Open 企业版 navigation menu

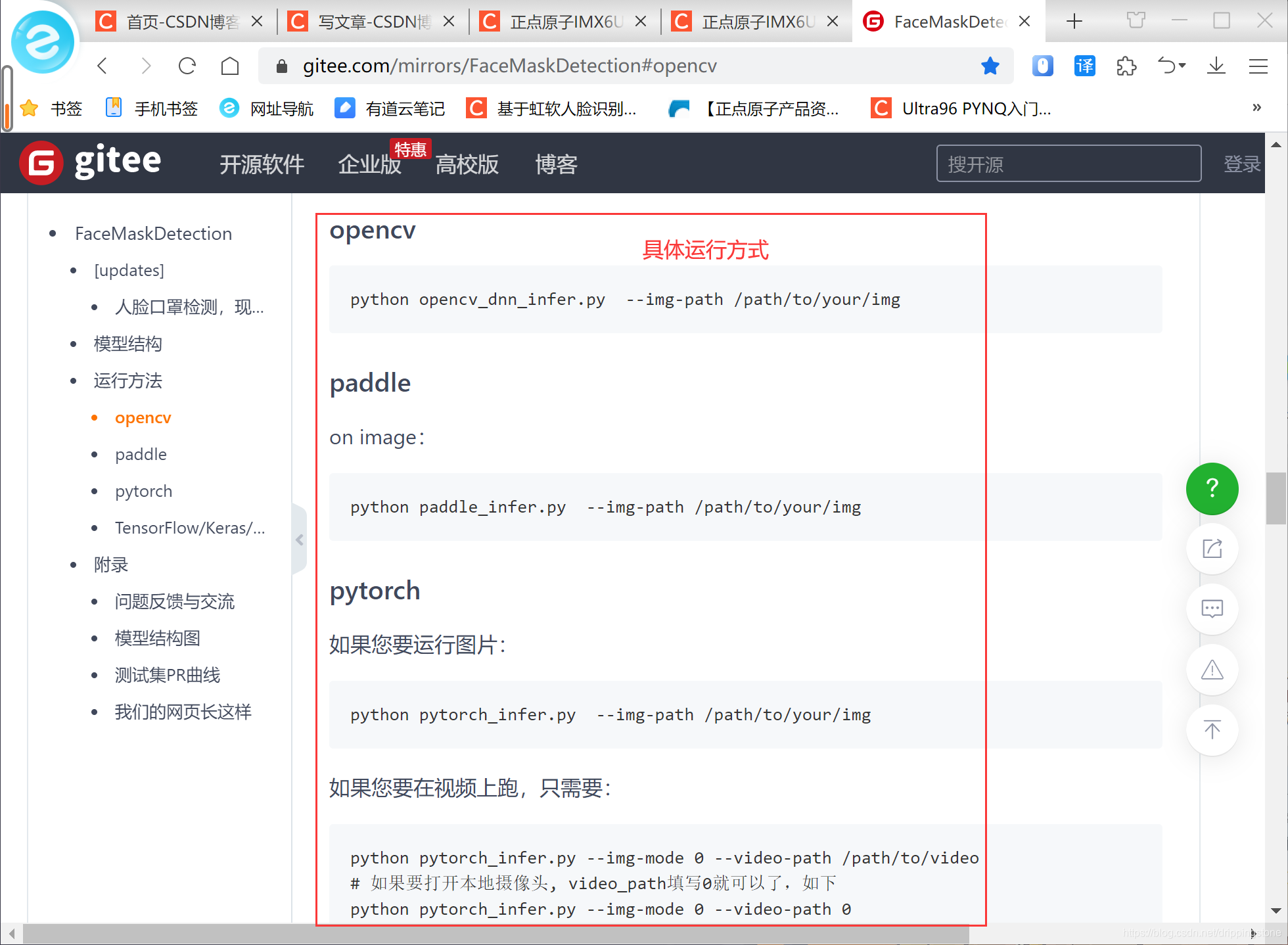pyautogui.click(x=369, y=164)
